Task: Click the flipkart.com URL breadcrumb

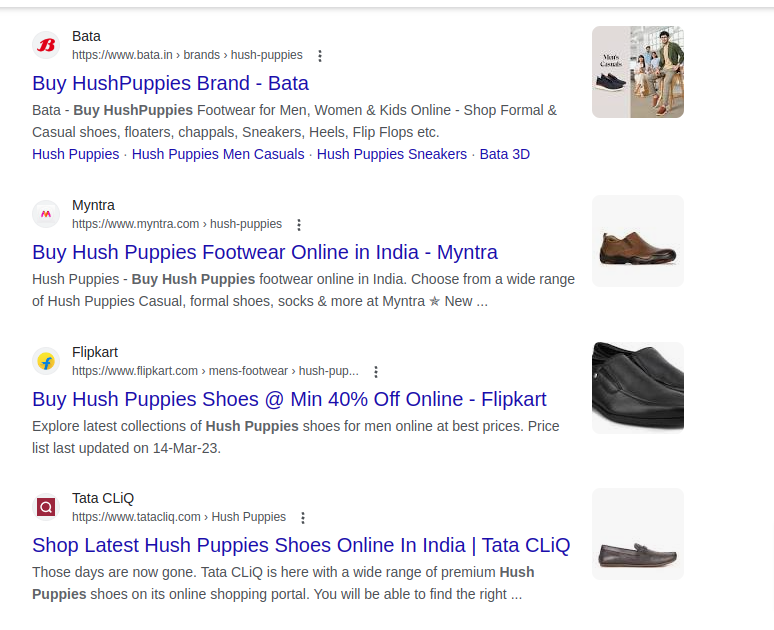Action: click(215, 371)
